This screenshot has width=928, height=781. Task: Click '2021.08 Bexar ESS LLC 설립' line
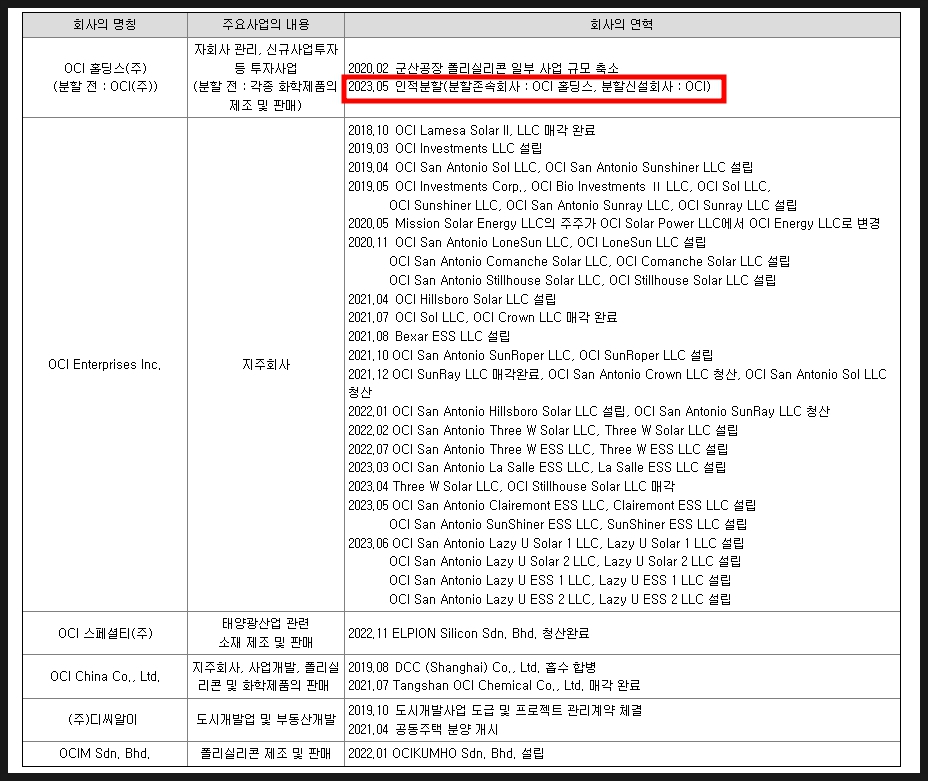point(428,337)
